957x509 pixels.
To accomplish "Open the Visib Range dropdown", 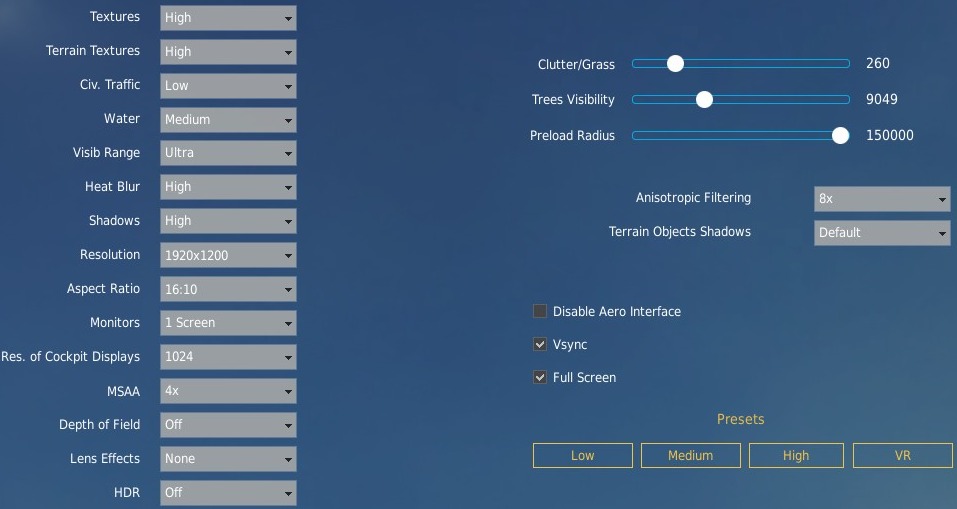I will pyautogui.click(x=228, y=153).
